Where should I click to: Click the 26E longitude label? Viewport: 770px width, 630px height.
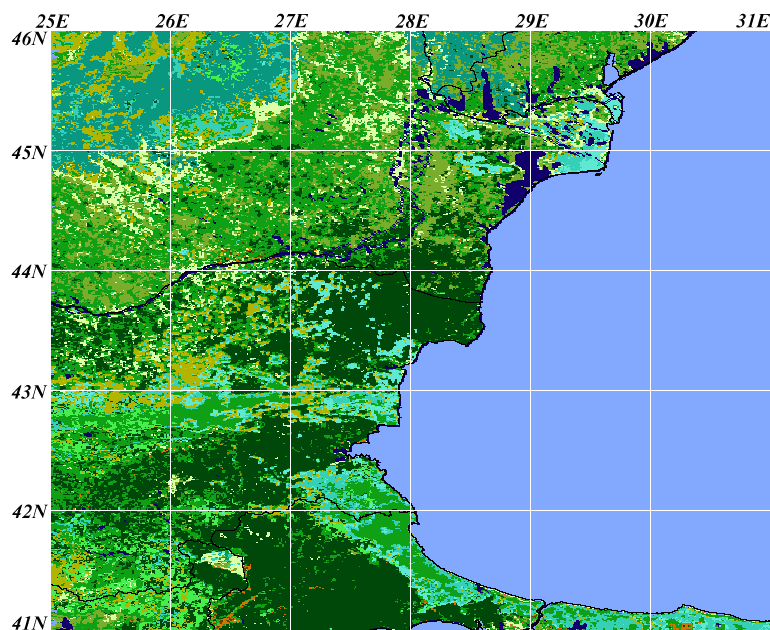coord(172,22)
